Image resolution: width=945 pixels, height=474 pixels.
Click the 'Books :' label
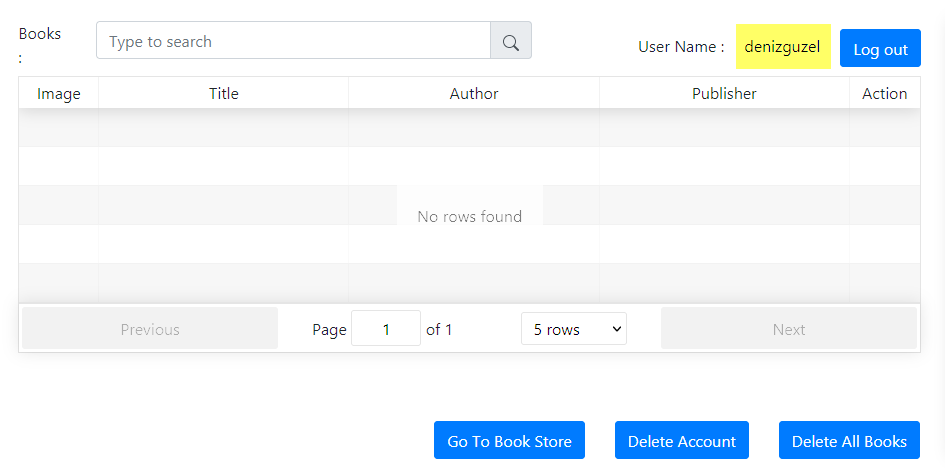tap(40, 34)
